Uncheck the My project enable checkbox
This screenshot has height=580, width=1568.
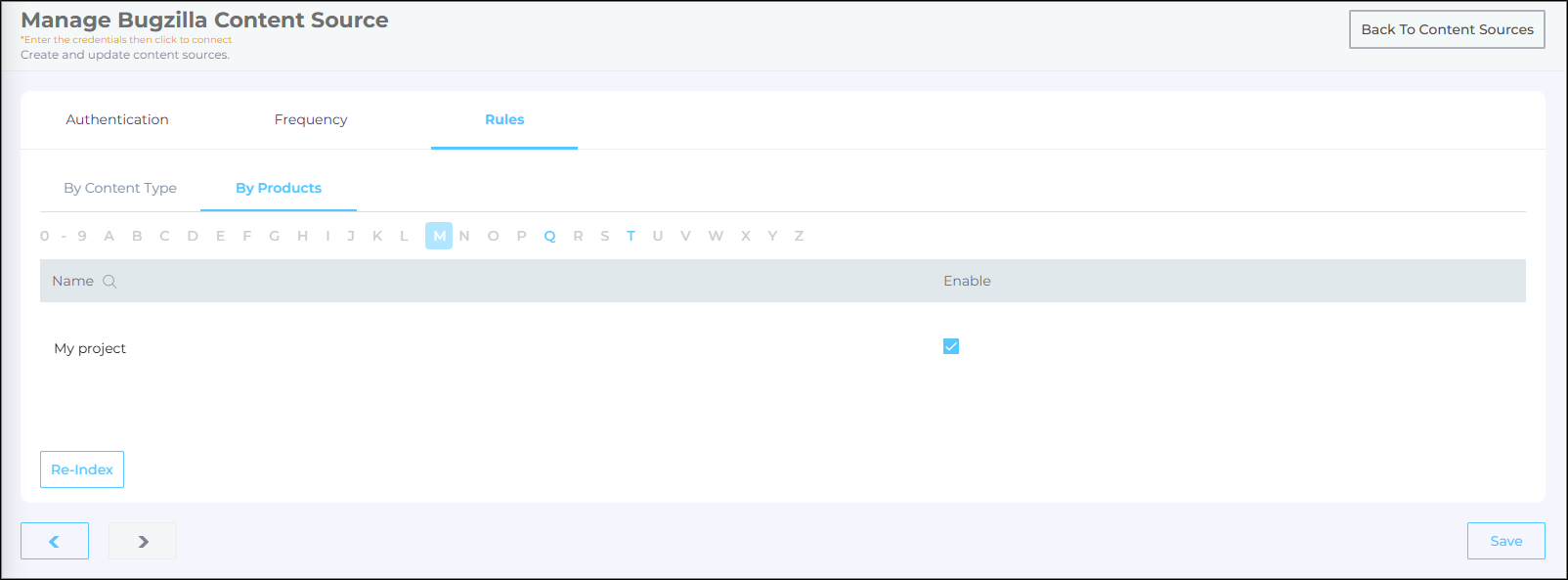point(950,346)
